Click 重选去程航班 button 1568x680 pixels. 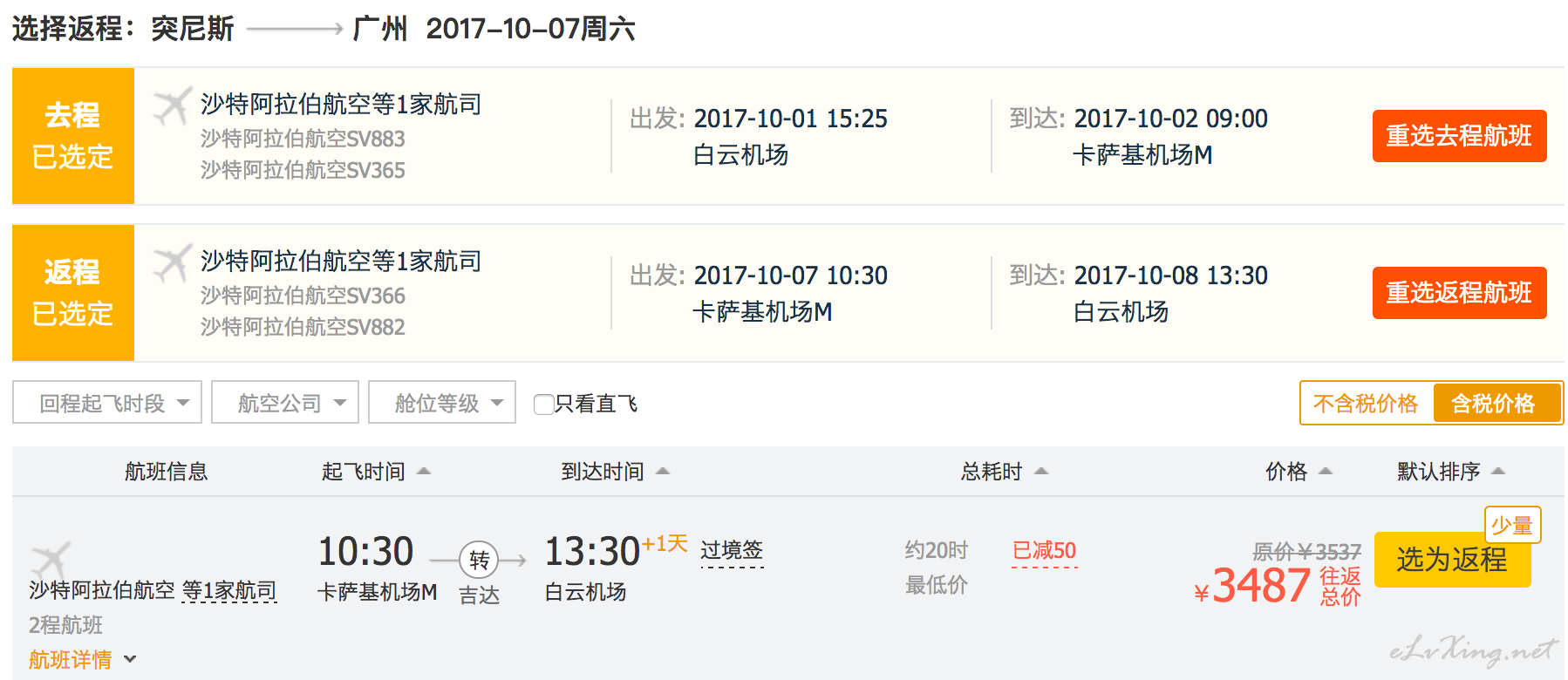(x=1459, y=136)
